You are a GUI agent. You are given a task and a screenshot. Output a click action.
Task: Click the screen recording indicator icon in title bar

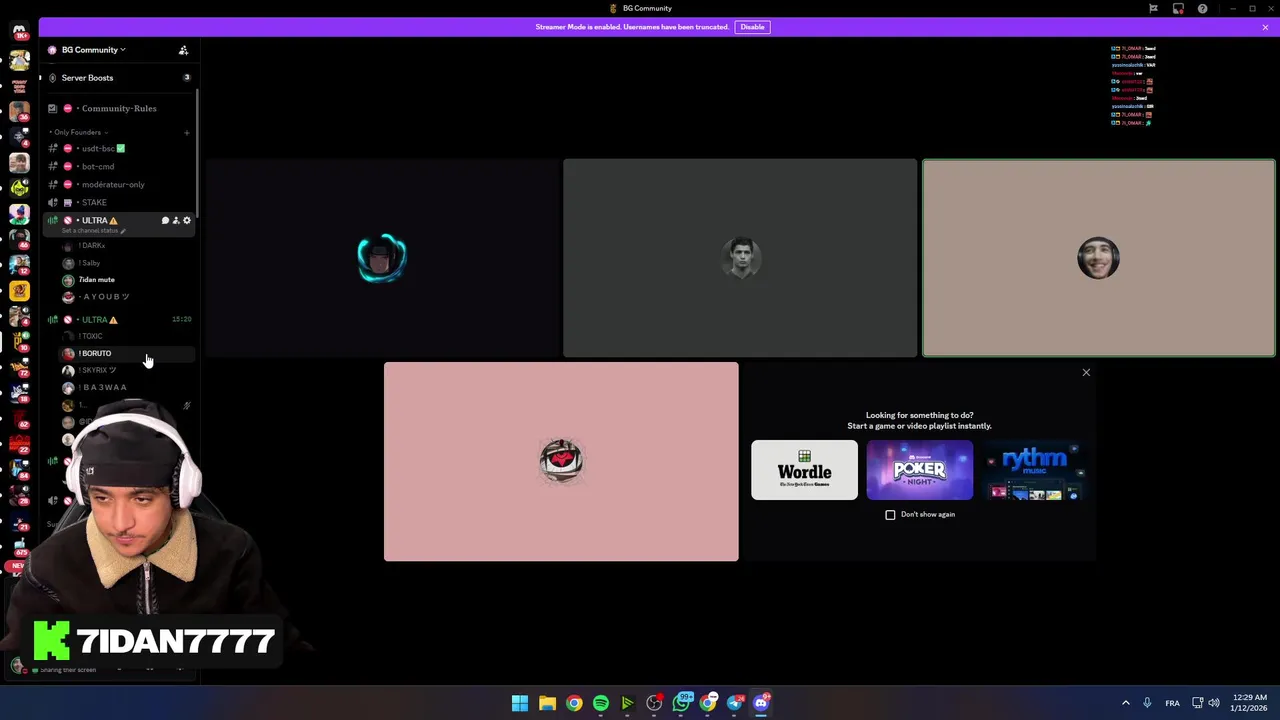coord(1178,9)
